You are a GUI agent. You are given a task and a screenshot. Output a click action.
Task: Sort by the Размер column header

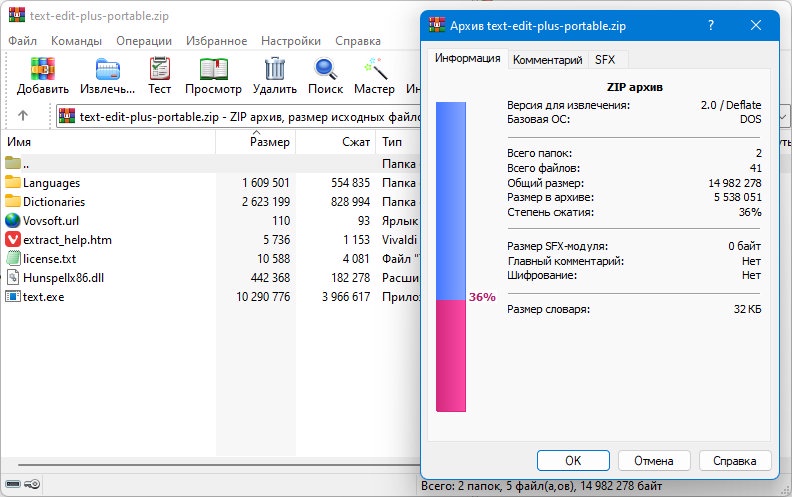point(256,142)
